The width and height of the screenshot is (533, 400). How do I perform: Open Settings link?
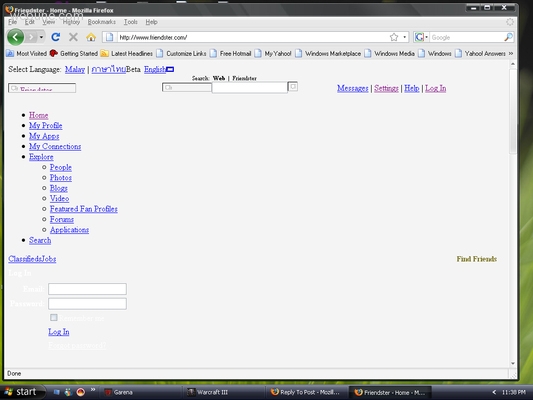point(386,88)
